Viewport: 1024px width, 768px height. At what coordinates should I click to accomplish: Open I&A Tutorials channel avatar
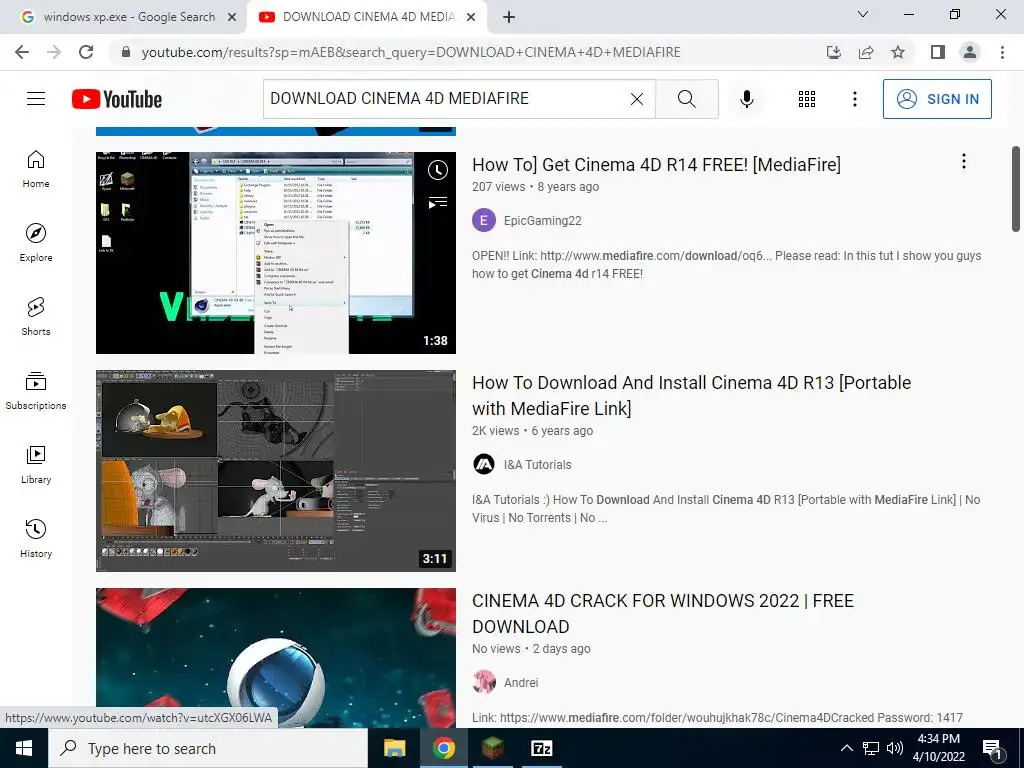484,464
